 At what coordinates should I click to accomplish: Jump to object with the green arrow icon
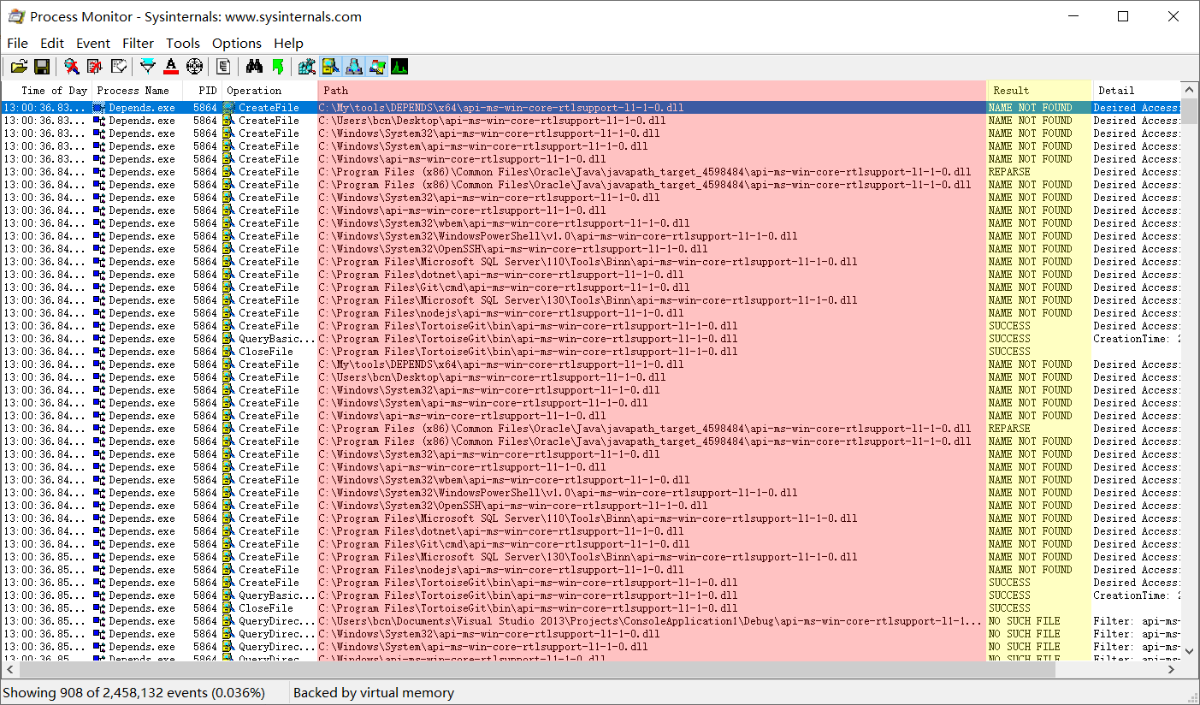coord(277,67)
